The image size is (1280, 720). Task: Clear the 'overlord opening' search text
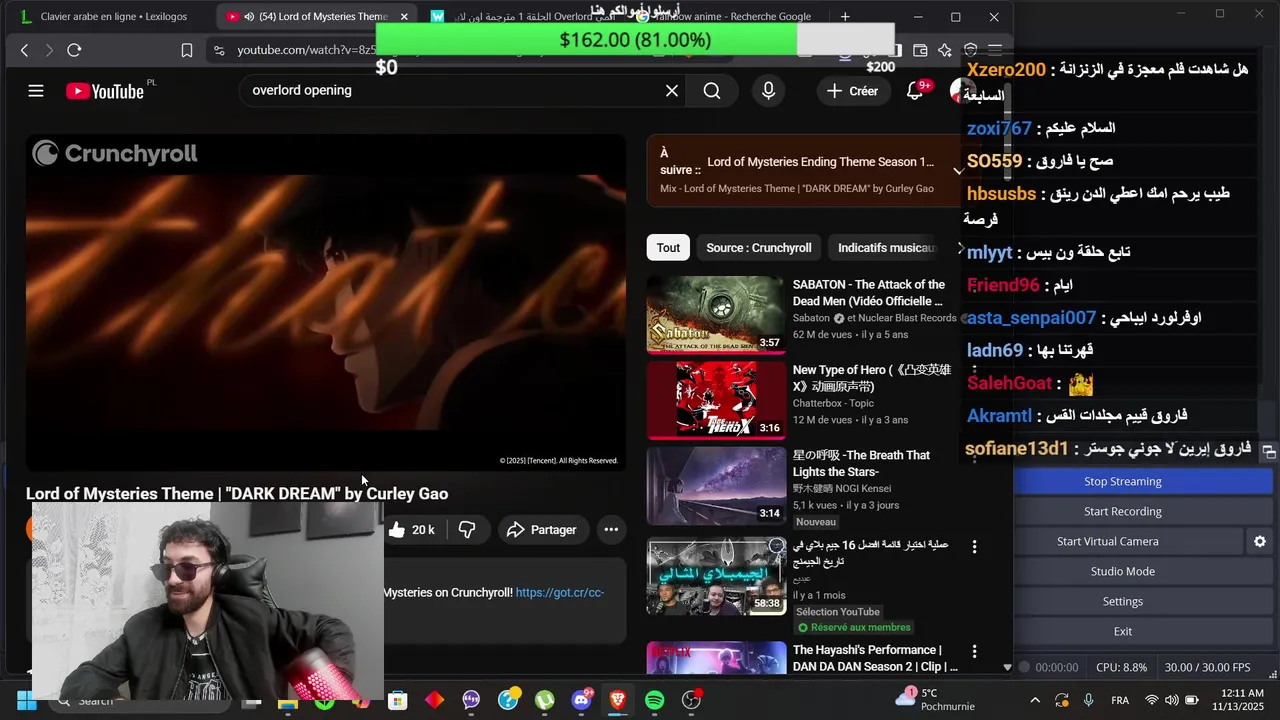click(672, 91)
